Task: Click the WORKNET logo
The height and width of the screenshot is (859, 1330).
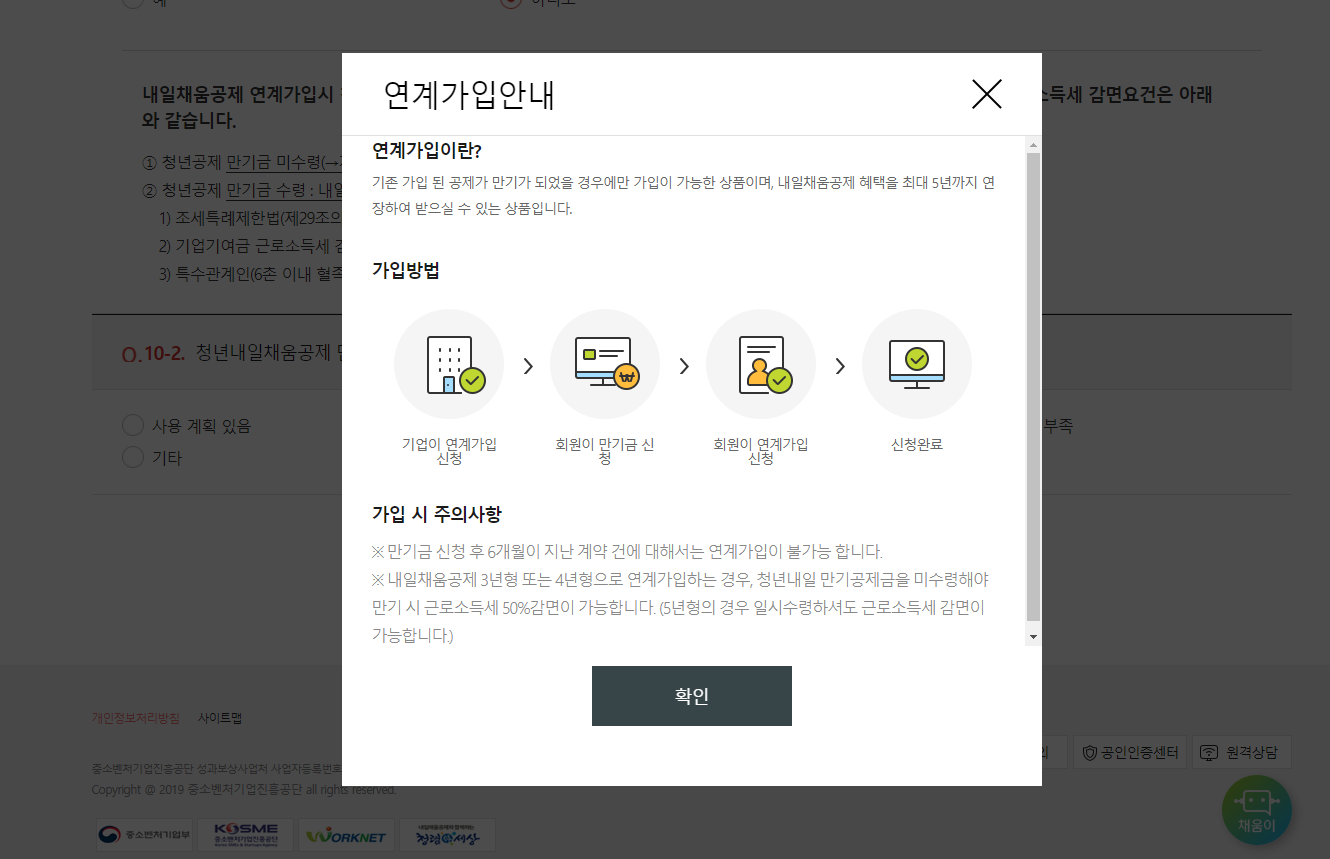Action: [x=347, y=836]
